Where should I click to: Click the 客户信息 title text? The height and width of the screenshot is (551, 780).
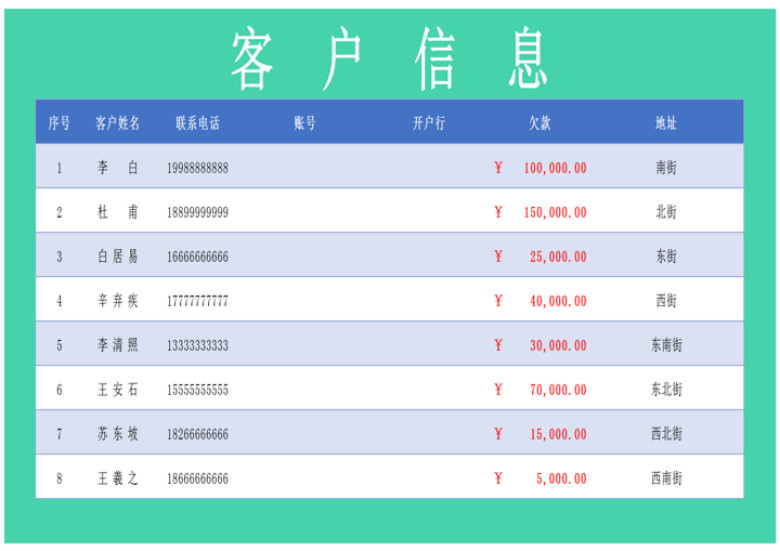pyautogui.click(x=389, y=58)
